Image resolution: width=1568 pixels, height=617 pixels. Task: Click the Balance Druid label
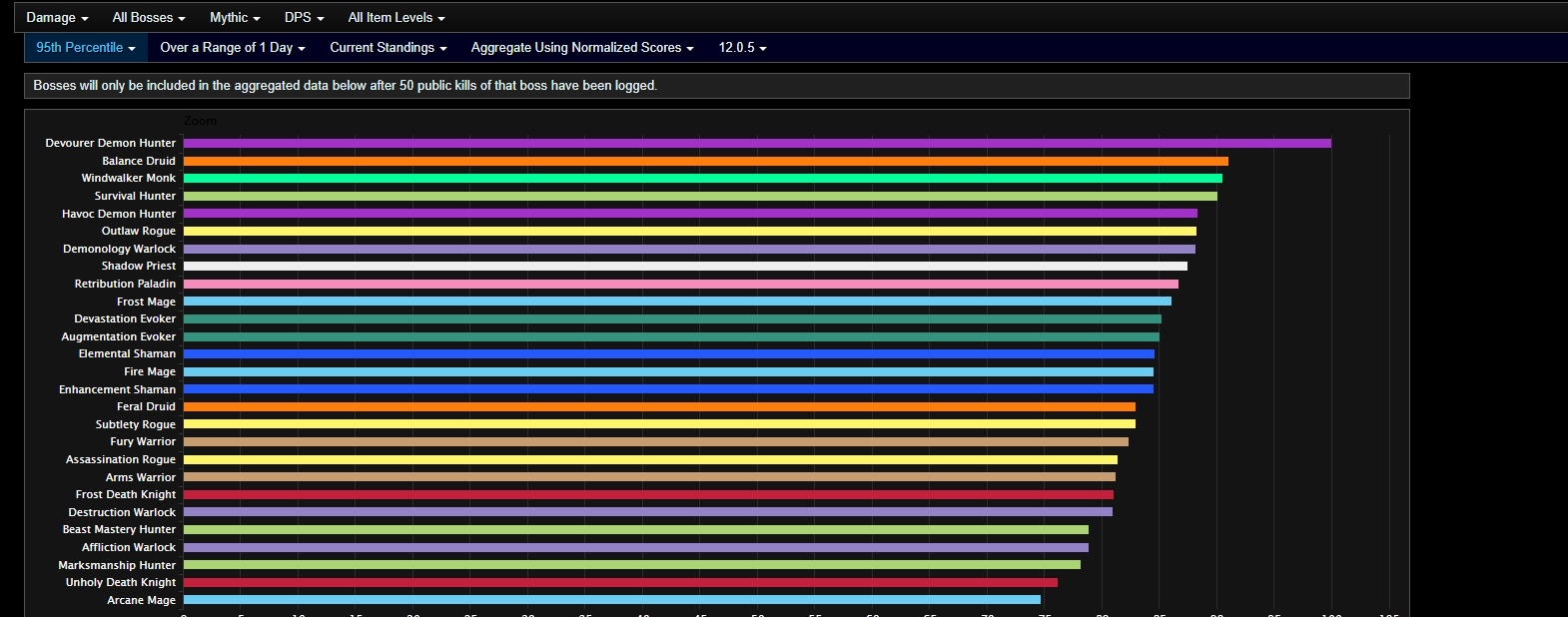click(x=139, y=161)
